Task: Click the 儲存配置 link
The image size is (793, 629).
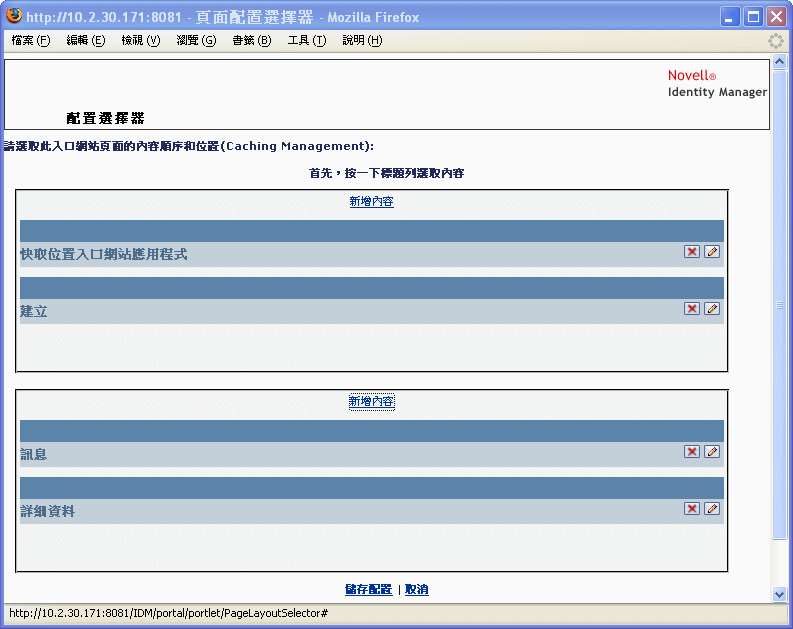Action: [x=368, y=590]
